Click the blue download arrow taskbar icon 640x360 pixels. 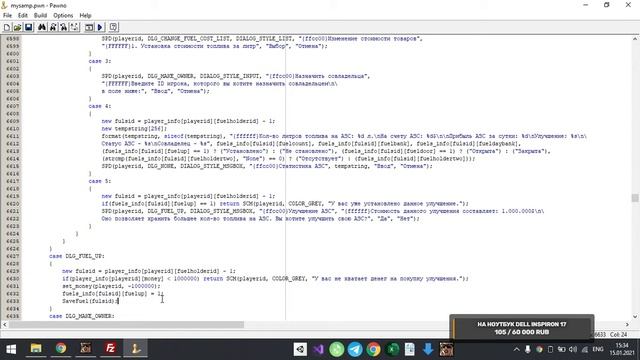pos(428,349)
